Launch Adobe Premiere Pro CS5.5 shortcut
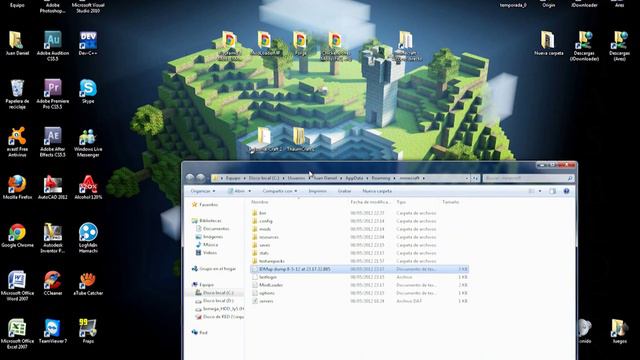Screen dimensions: 640x360 pyautogui.click(x=53, y=94)
